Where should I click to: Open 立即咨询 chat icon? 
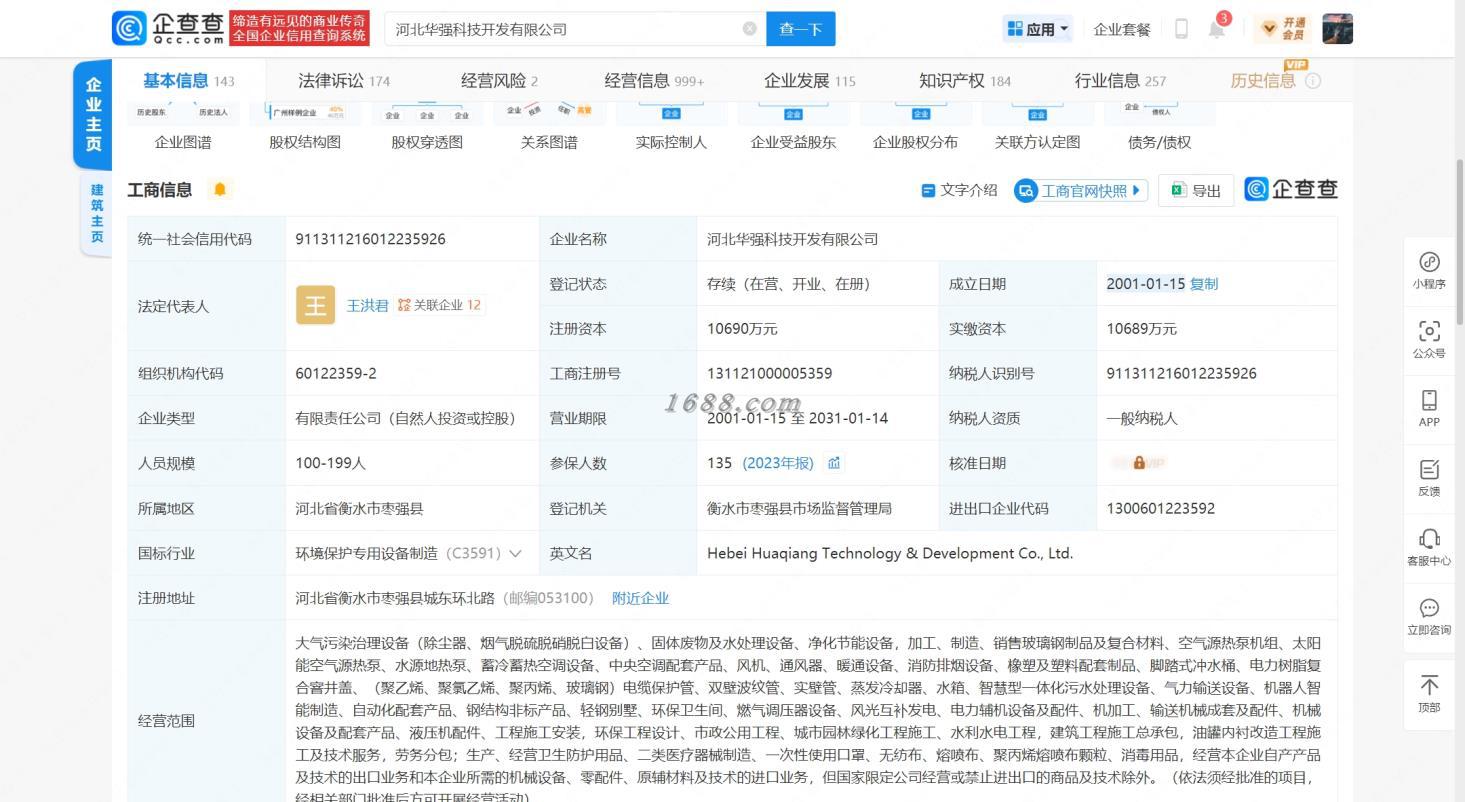pyautogui.click(x=1429, y=616)
